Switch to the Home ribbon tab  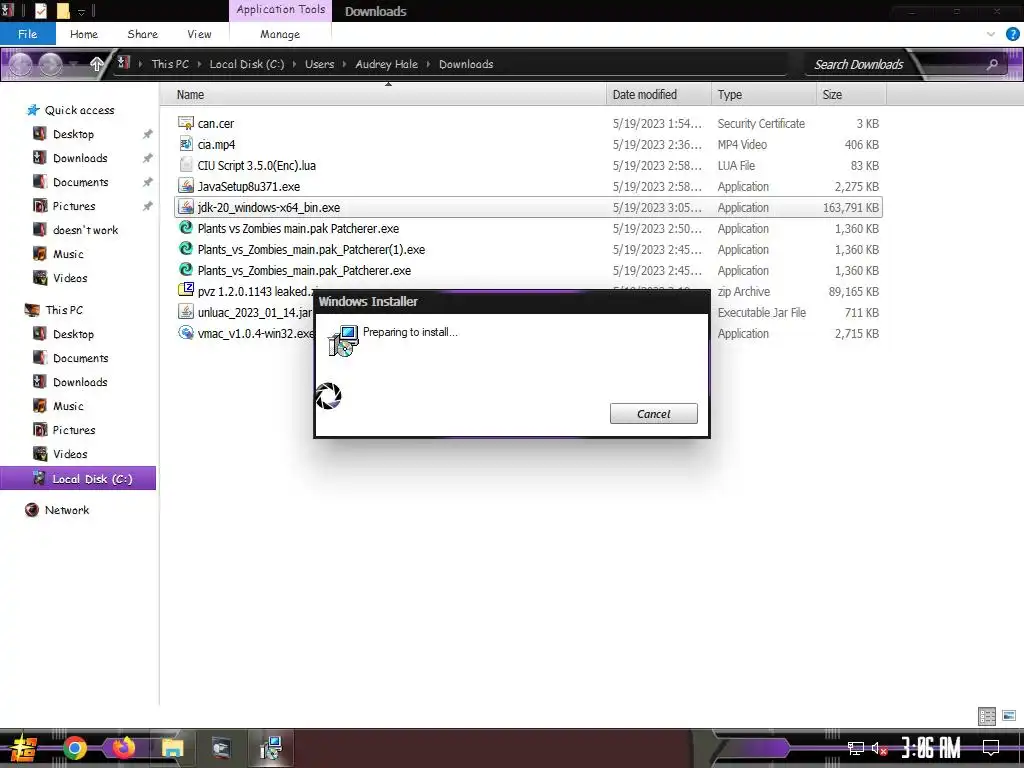[84, 34]
